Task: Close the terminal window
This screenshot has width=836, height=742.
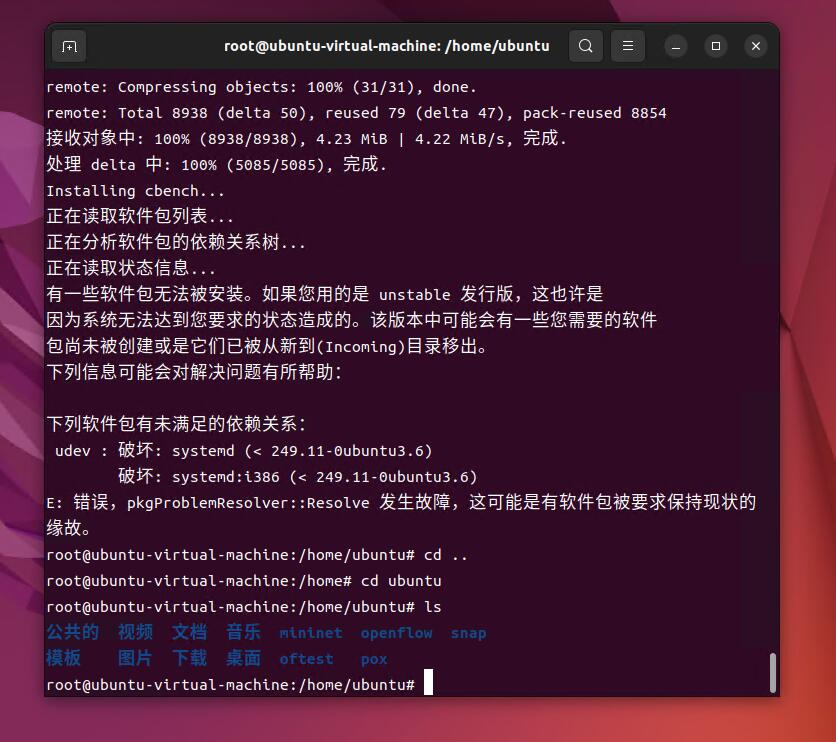Action: point(755,46)
